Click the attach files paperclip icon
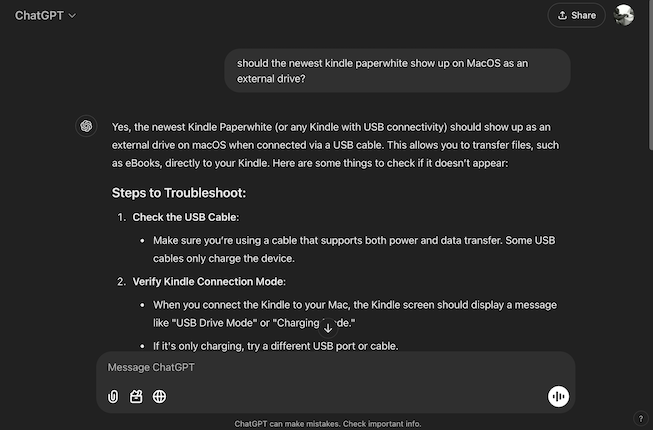The height and width of the screenshot is (430, 653). coord(113,397)
